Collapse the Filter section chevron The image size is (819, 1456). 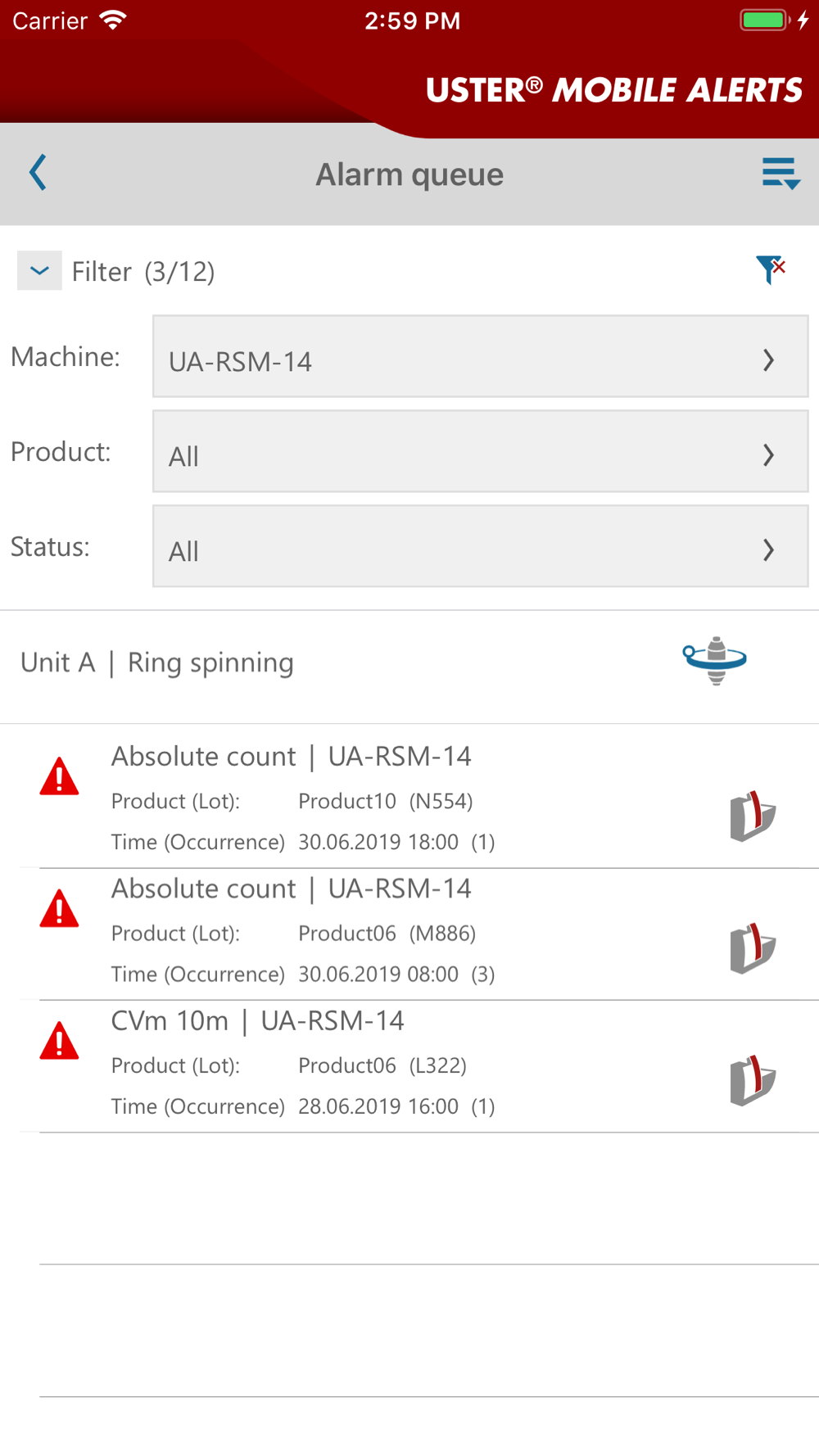click(x=39, y=270)
